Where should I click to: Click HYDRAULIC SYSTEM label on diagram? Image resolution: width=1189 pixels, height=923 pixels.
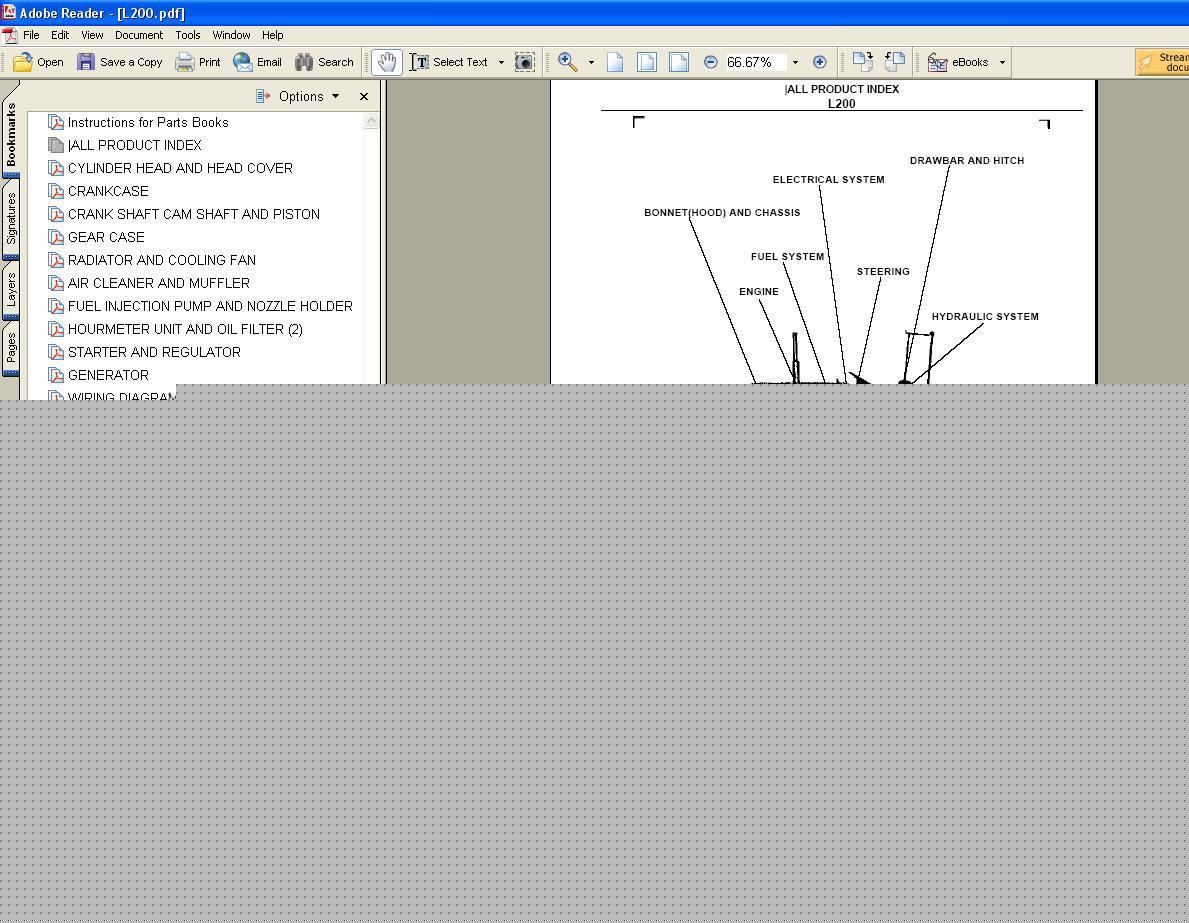[985, 316]
